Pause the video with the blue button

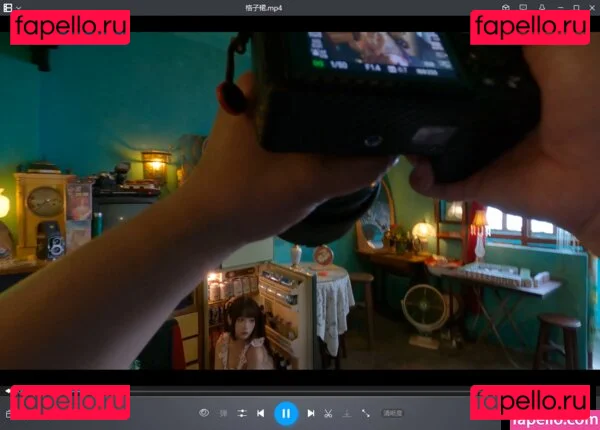(x=286, y=412)
